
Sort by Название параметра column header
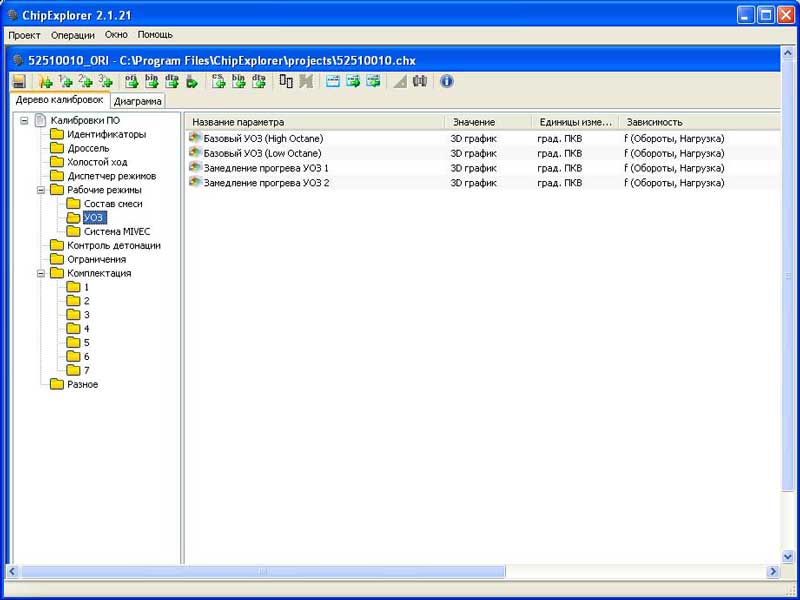click(238, 122)
